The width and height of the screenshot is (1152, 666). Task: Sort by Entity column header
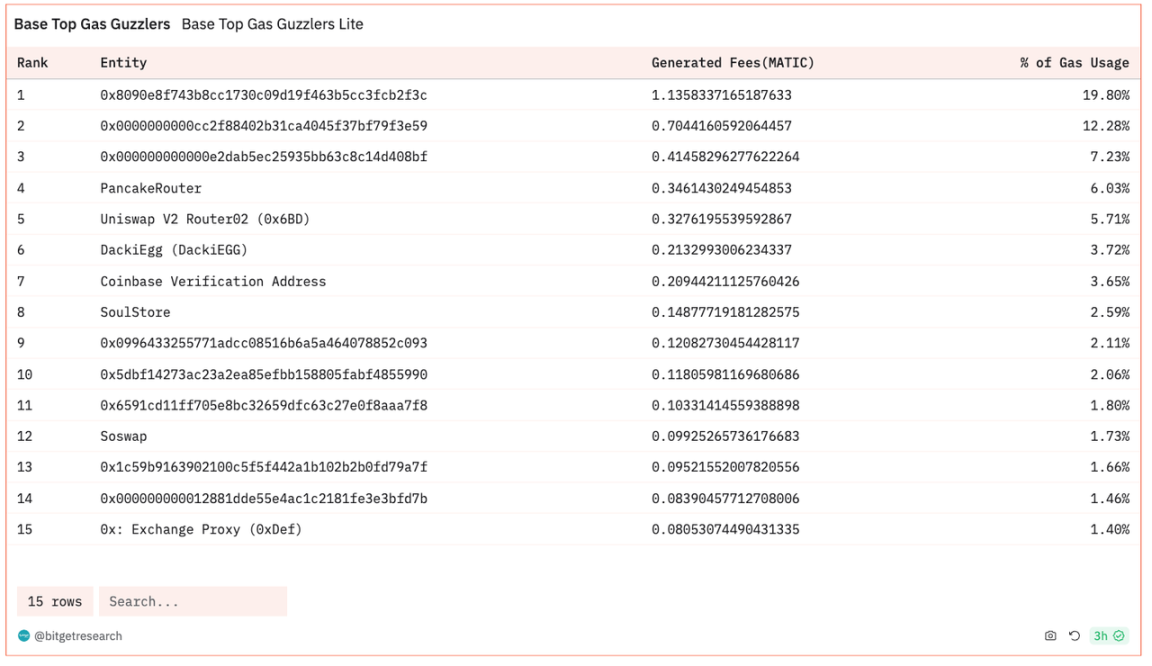click(123, 62)
